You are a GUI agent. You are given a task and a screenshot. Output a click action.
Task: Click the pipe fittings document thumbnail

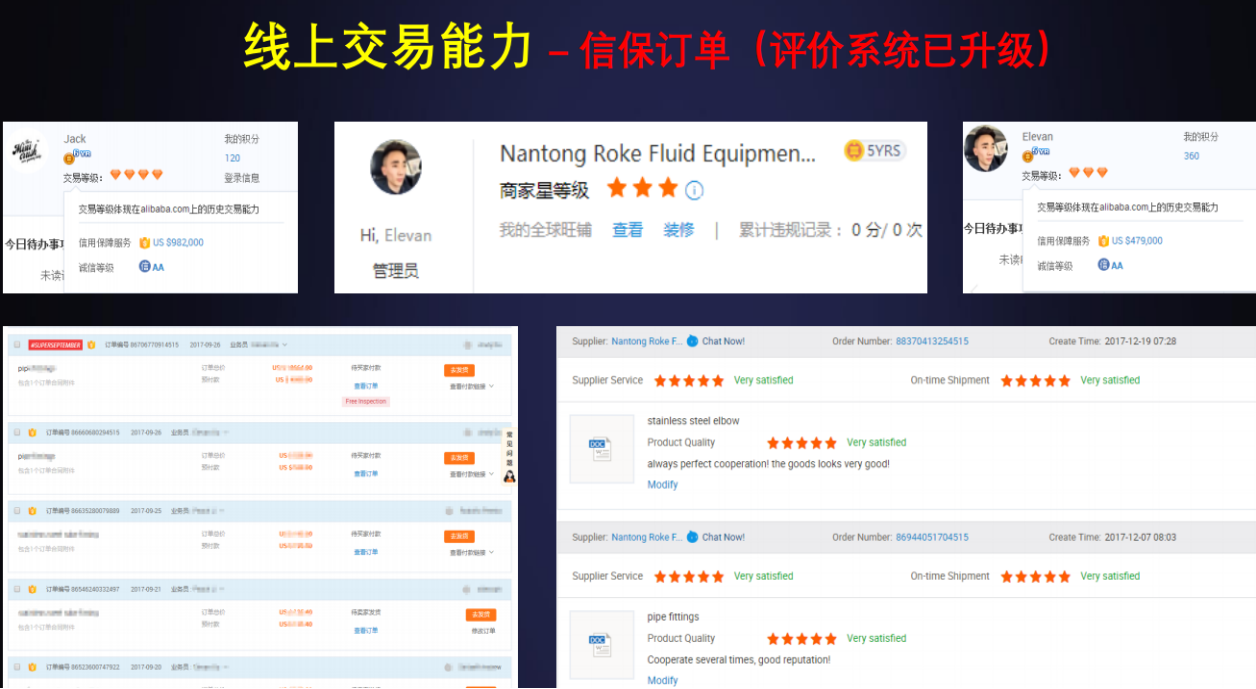pyautogui.click(x=602, y=645)
